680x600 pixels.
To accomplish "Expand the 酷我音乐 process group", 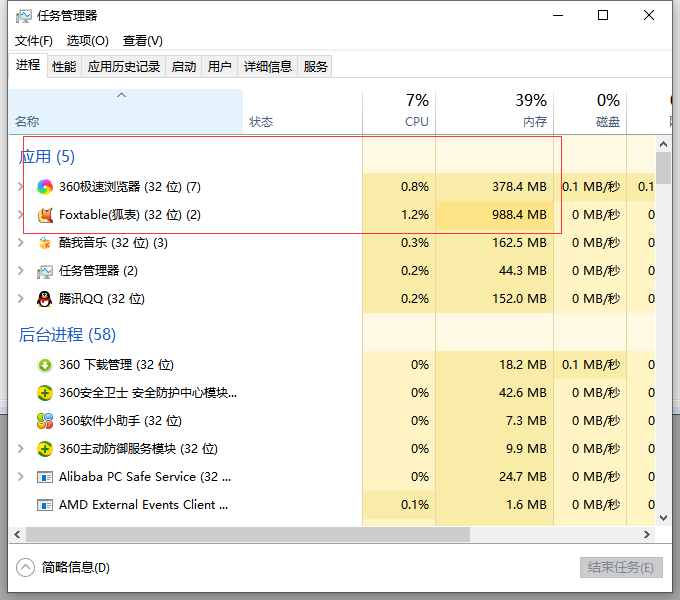I will (20, 243).
